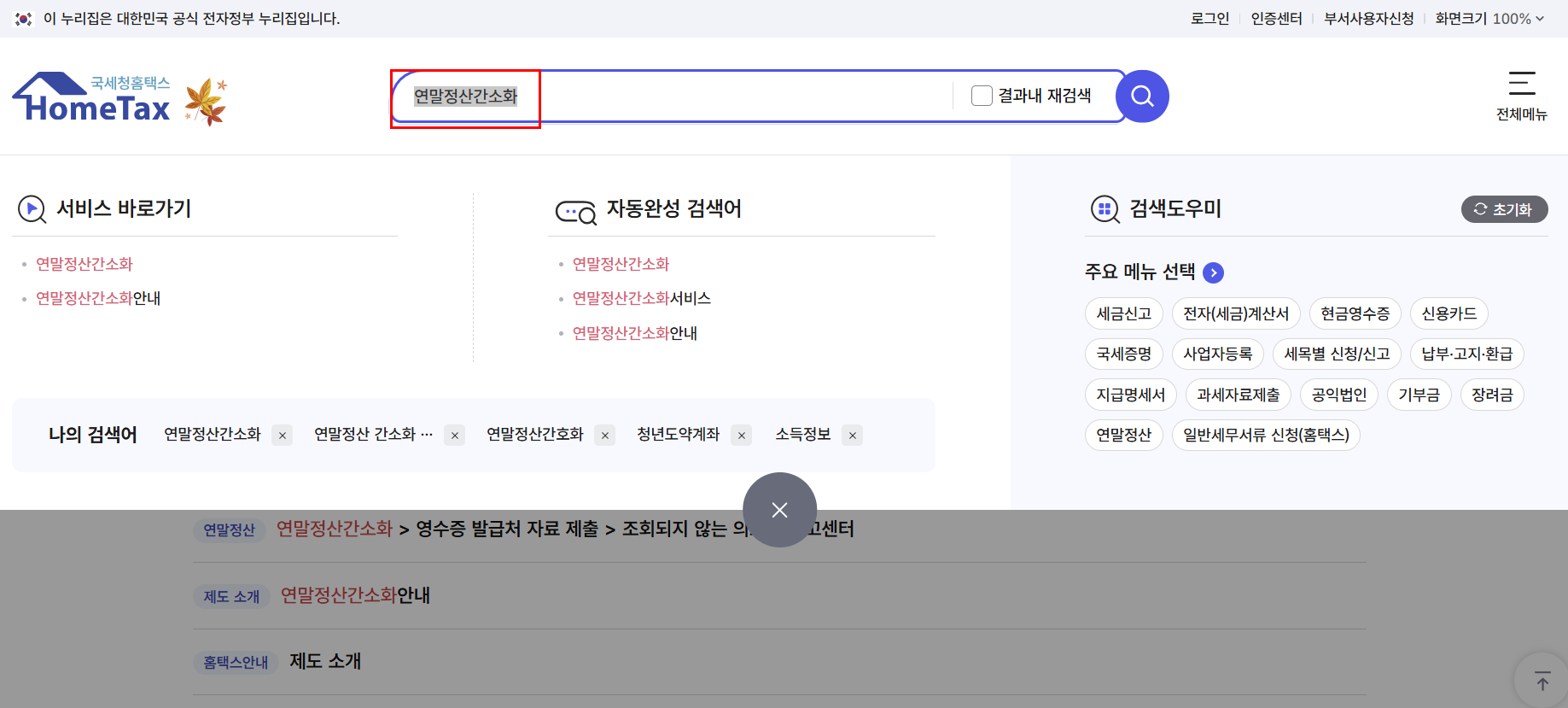The image size is (1568, 708).
Task: Select the 신용카드 menu chip
Action: [x=1449, y=313]
